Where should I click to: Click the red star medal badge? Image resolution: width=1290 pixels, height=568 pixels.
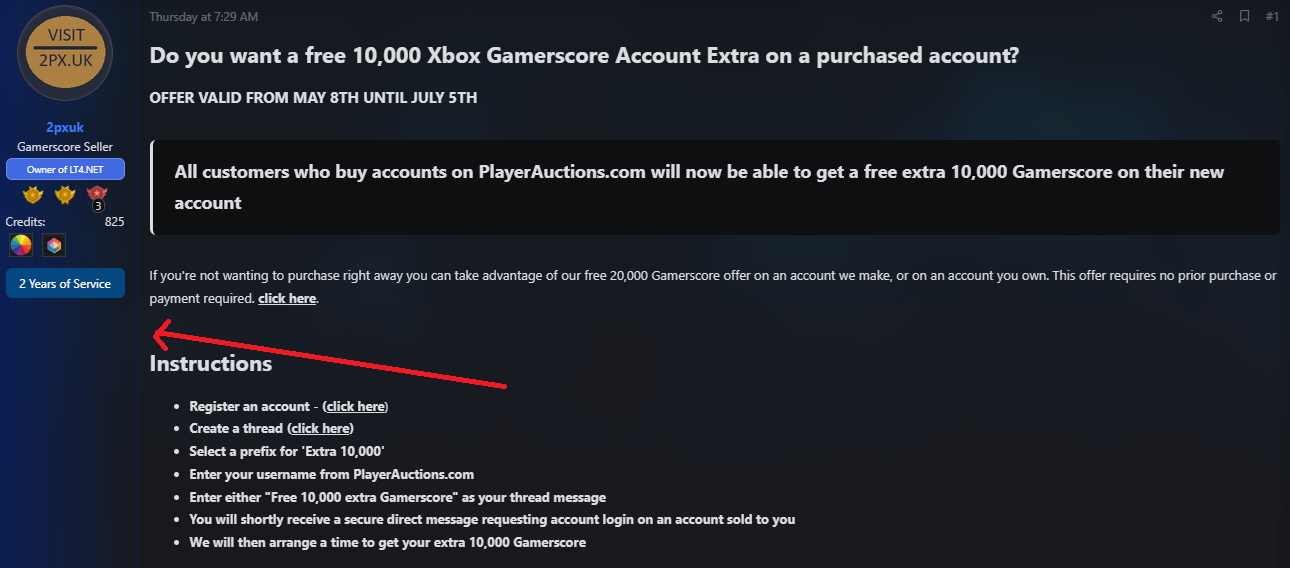97,196
